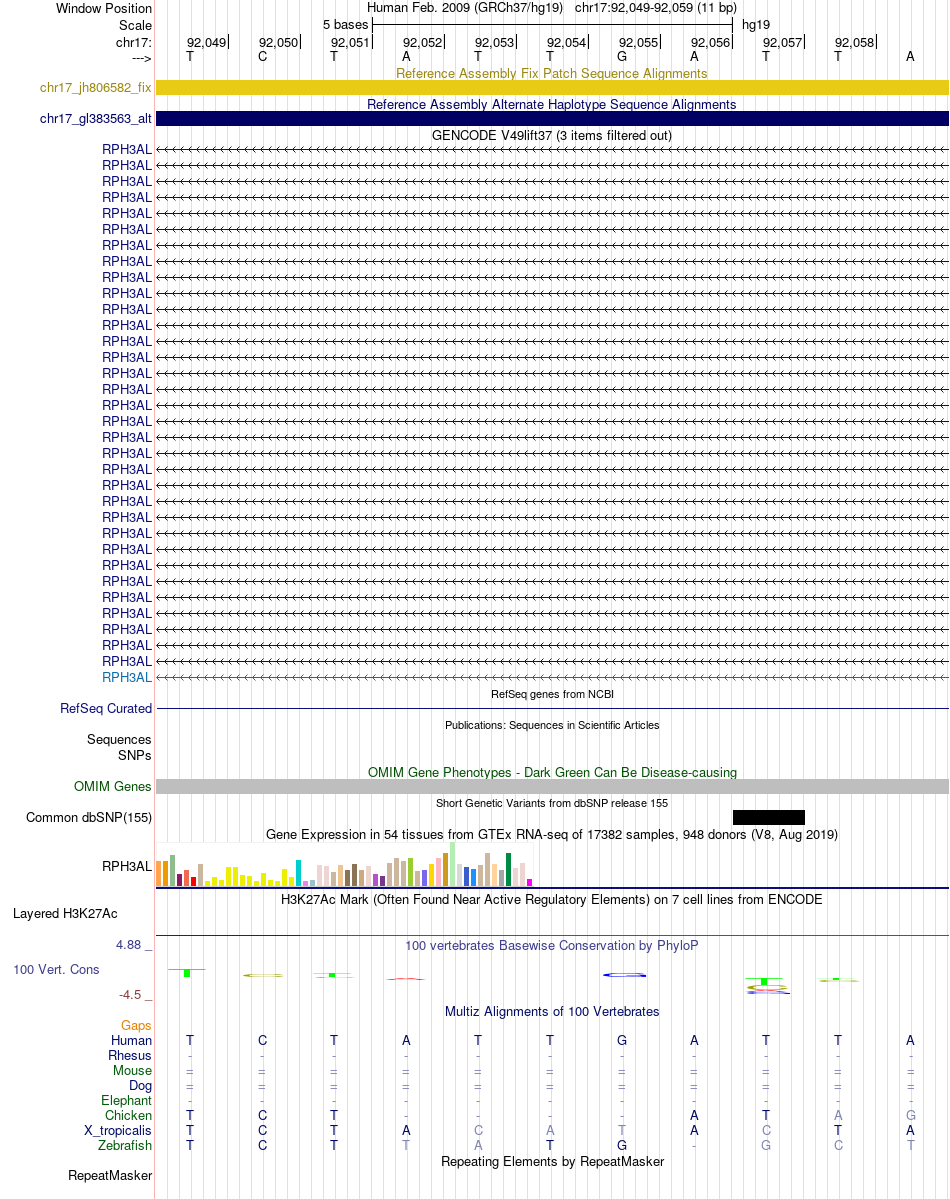The height and width of the screenshot is (1199, 950).
Task: Open the Reference Assembly Alternate Haplotype Sequence Alignments title
Action: click(551, 104)
